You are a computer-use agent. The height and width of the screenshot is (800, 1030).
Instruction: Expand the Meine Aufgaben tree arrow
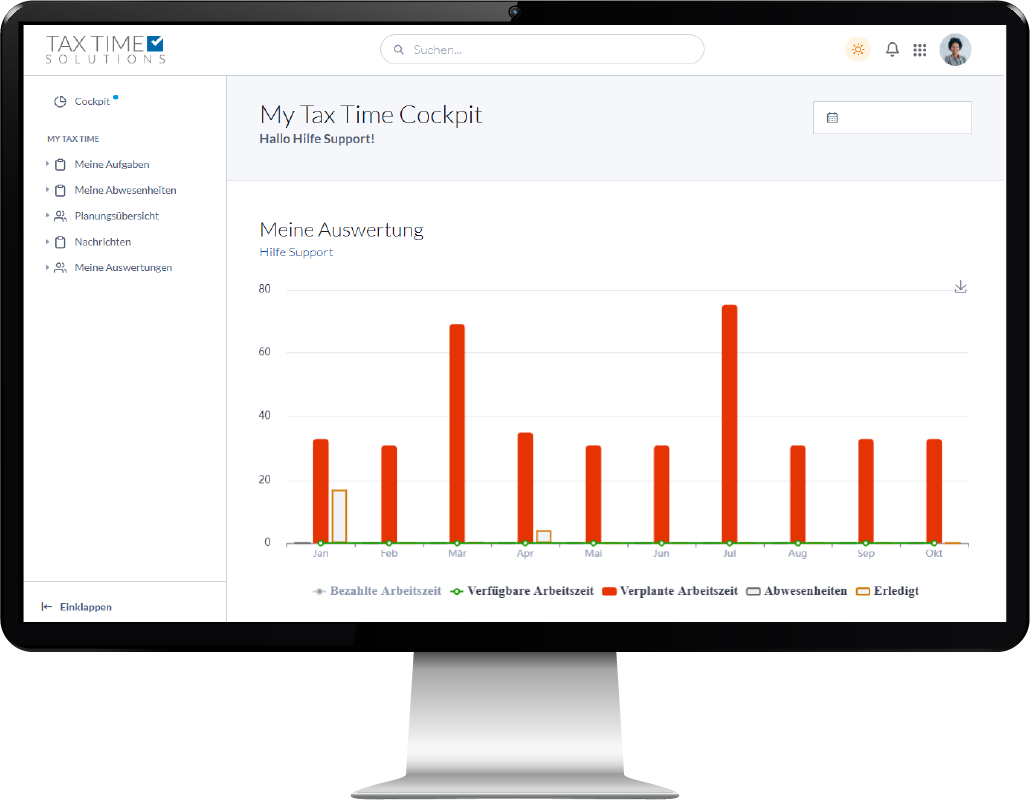coord(47,164)
